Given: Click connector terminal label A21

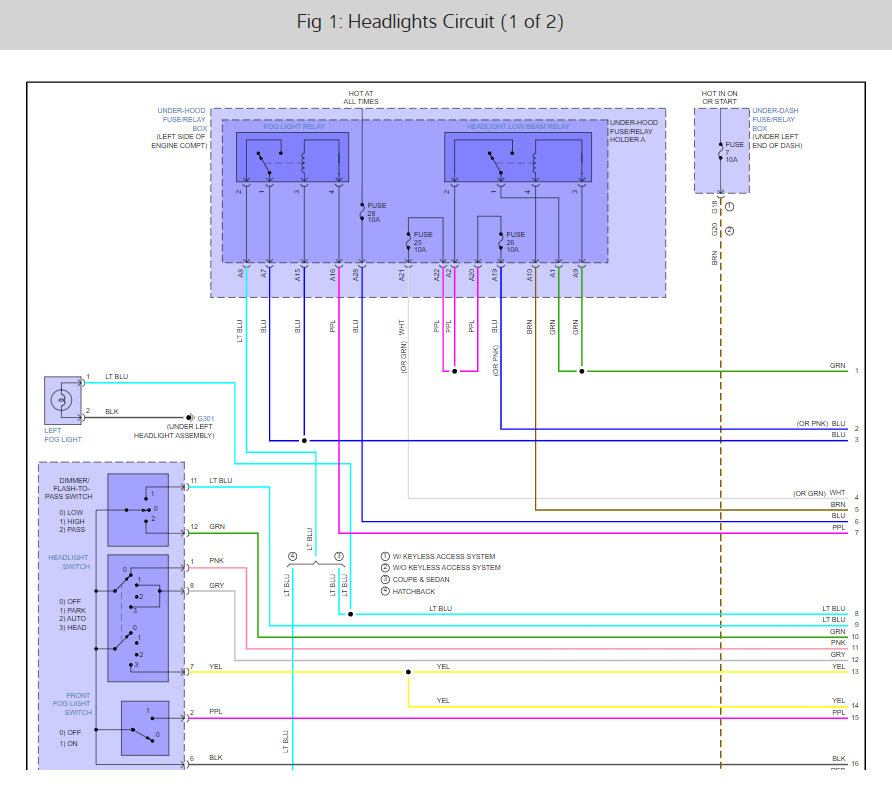Looking at the screenshot, I should [x=402, y=275].
